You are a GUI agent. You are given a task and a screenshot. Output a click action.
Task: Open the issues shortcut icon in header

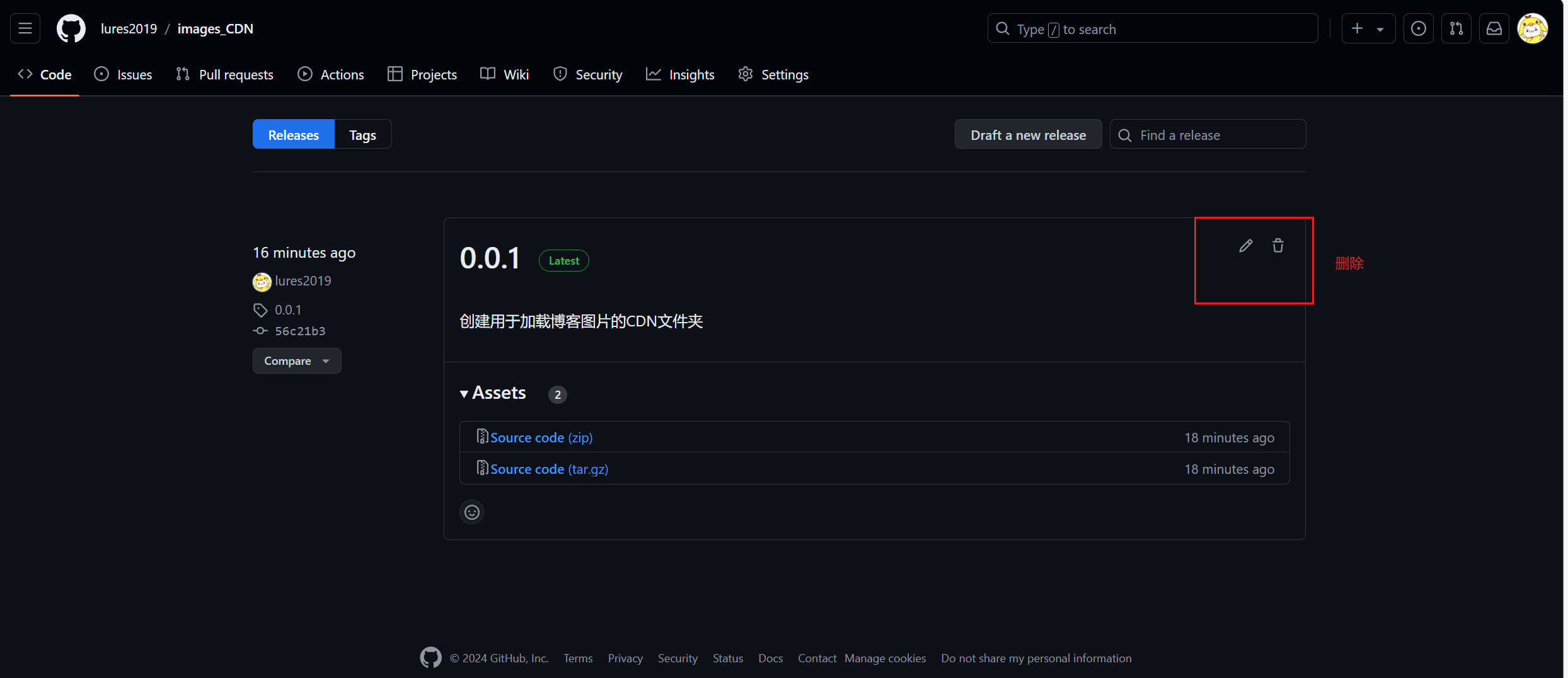point(1419,28)
